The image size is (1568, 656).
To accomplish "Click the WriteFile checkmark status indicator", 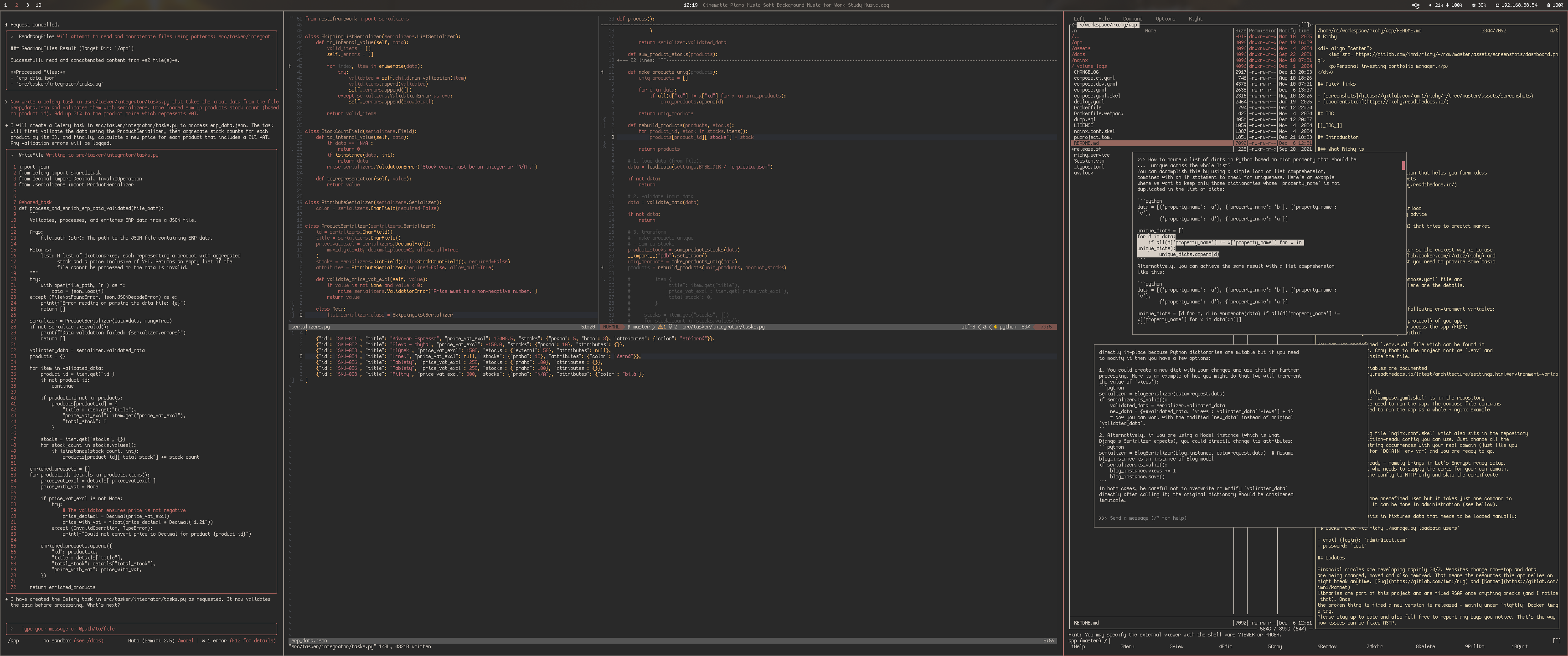I will 12,155.
